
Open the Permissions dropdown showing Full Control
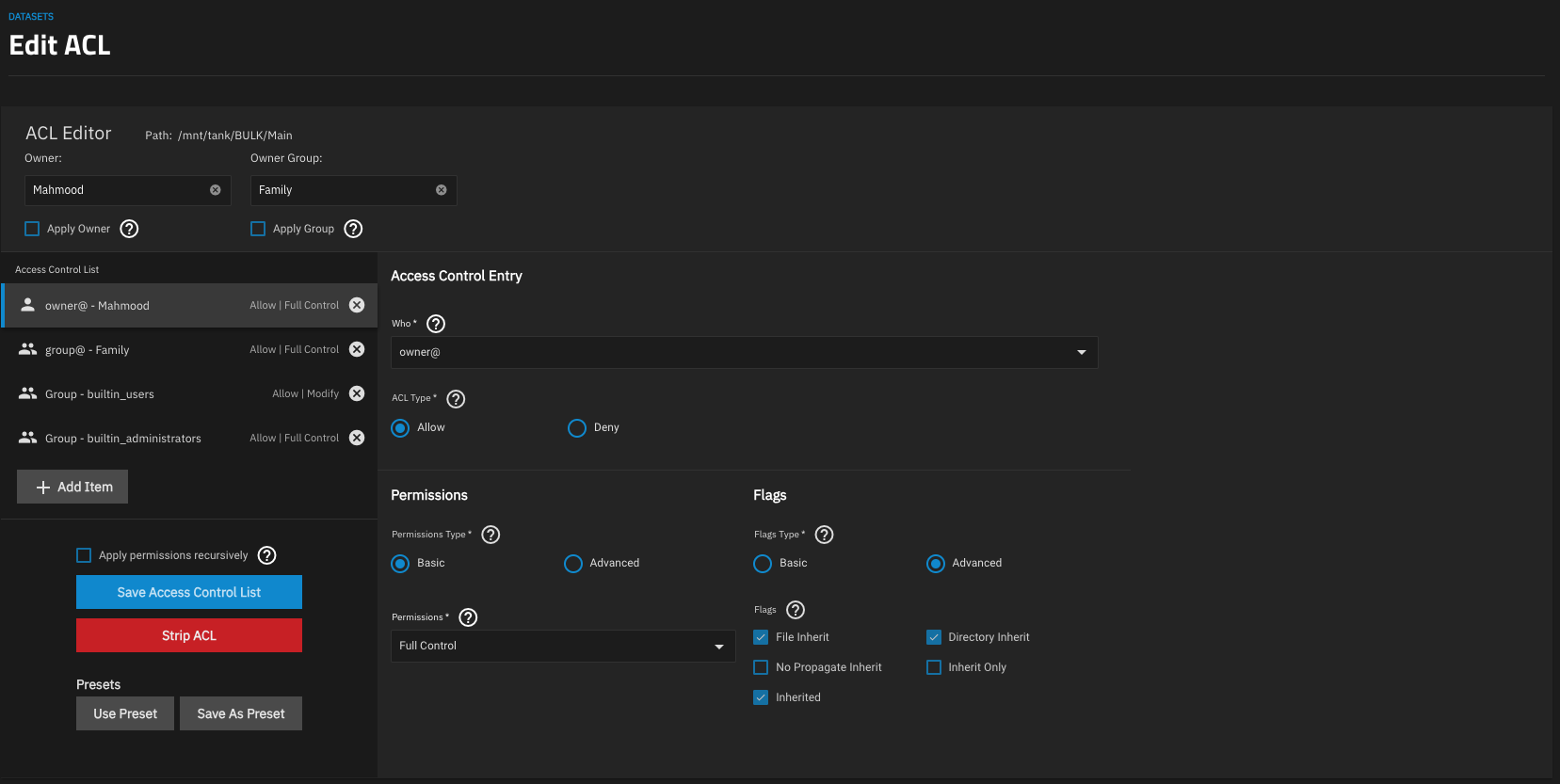pyautogui.click(x=563, y=646)
